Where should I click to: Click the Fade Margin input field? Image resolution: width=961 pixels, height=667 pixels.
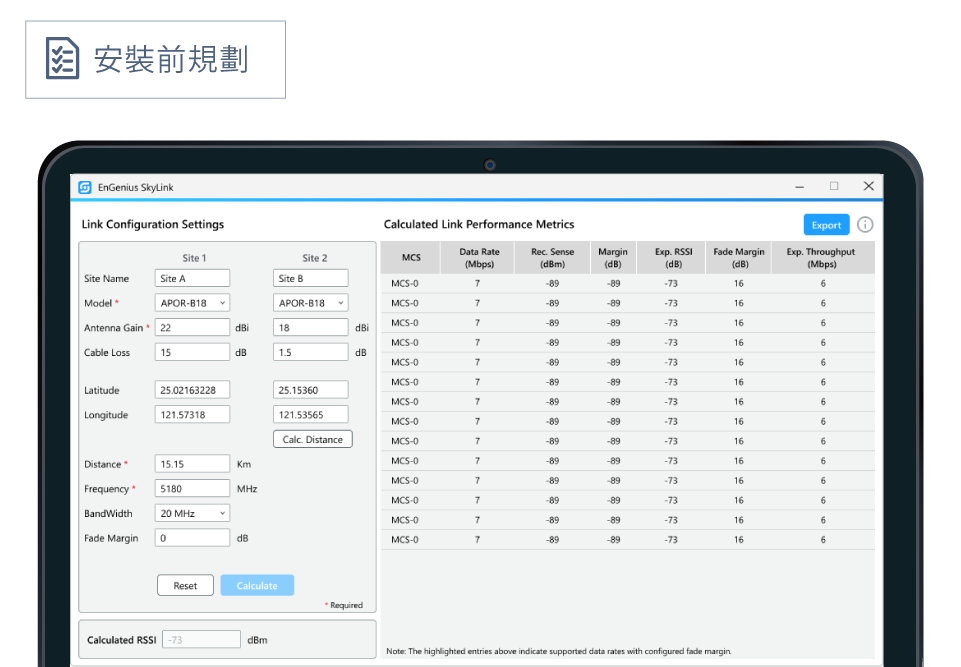[x=193, y=538]
